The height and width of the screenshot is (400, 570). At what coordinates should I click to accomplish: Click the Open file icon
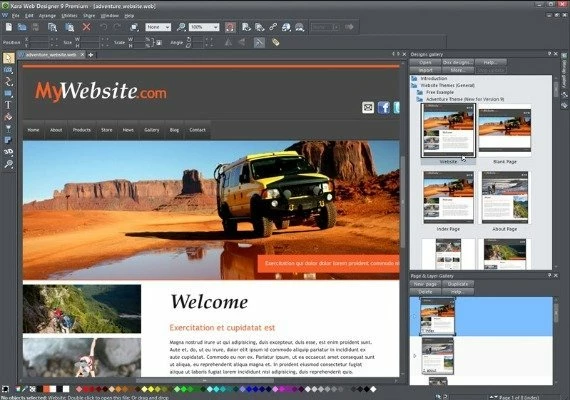[22, 27]
